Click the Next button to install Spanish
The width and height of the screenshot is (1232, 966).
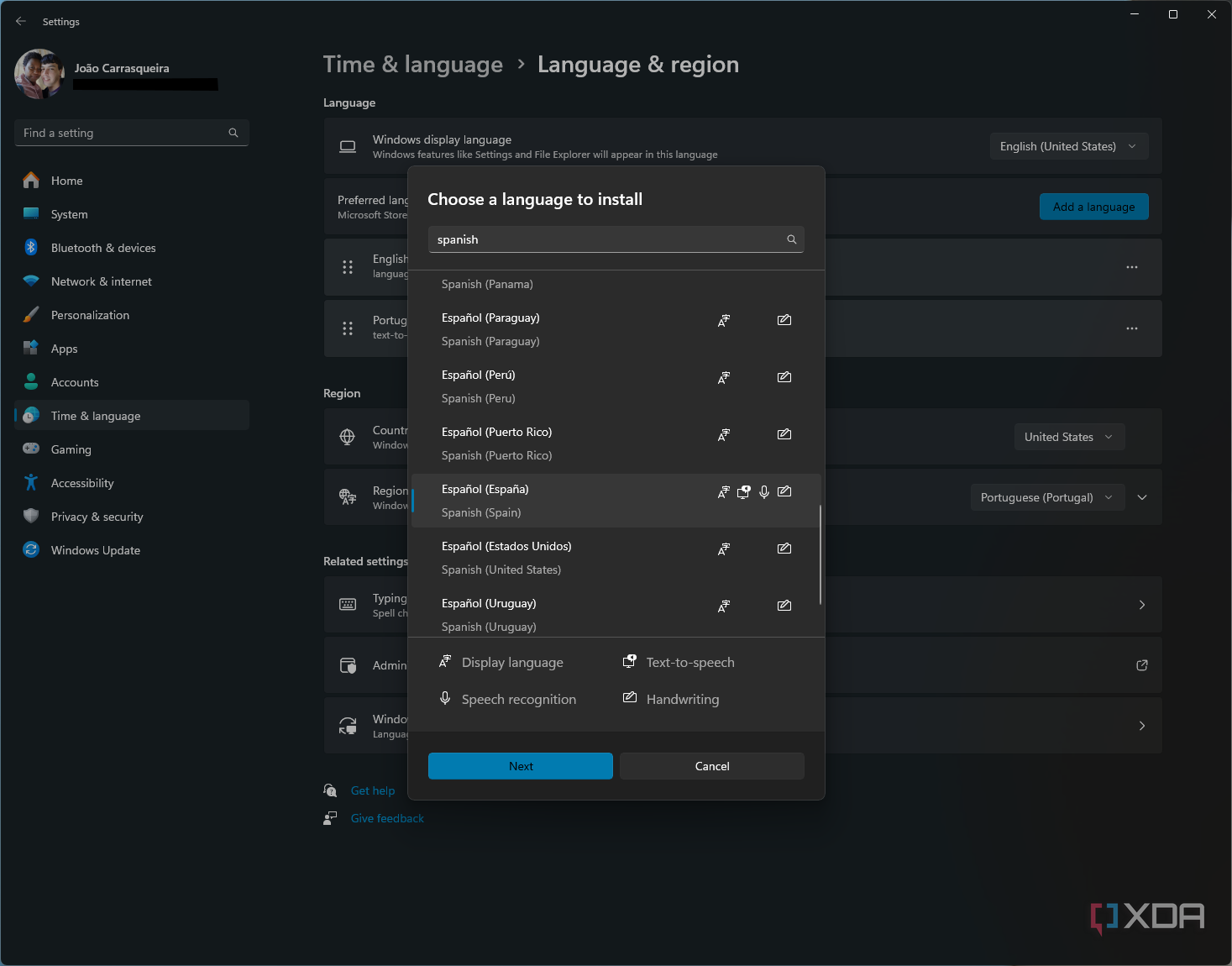click(x=520, y=765)
